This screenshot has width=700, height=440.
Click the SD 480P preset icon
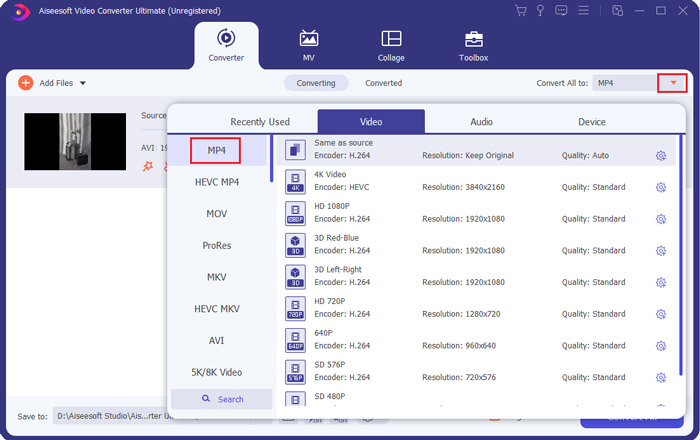[295, 398]
